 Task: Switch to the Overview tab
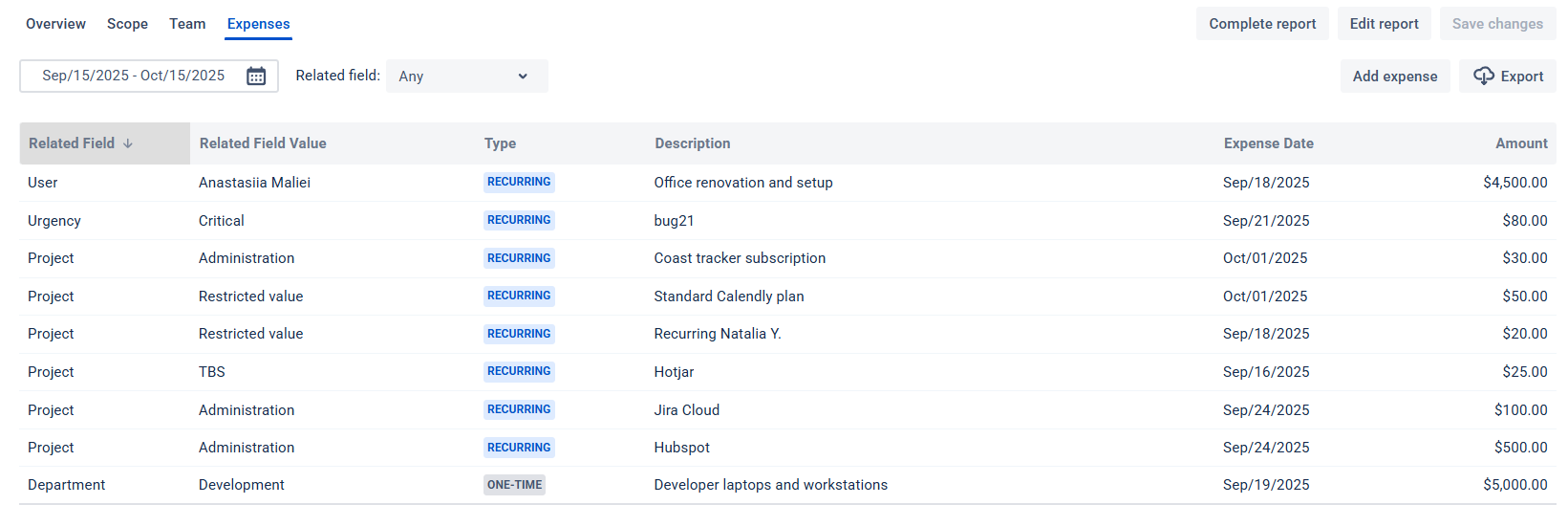point(55,24)
